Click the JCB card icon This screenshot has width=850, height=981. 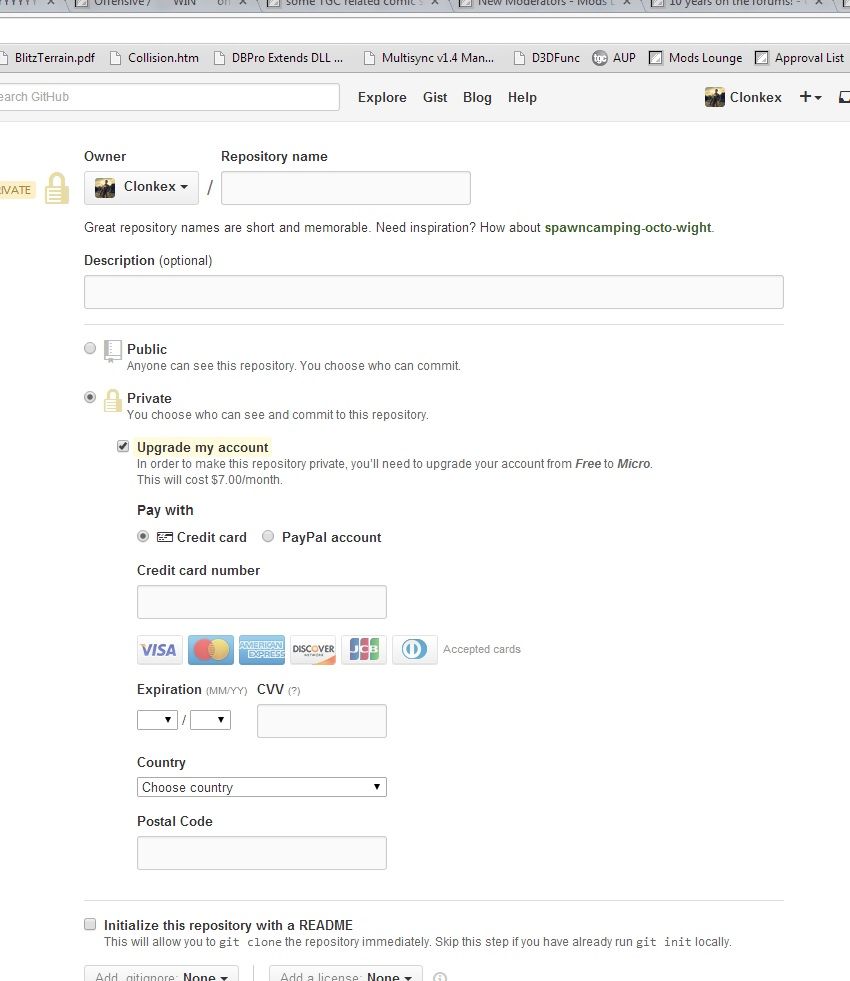(364, 650)
